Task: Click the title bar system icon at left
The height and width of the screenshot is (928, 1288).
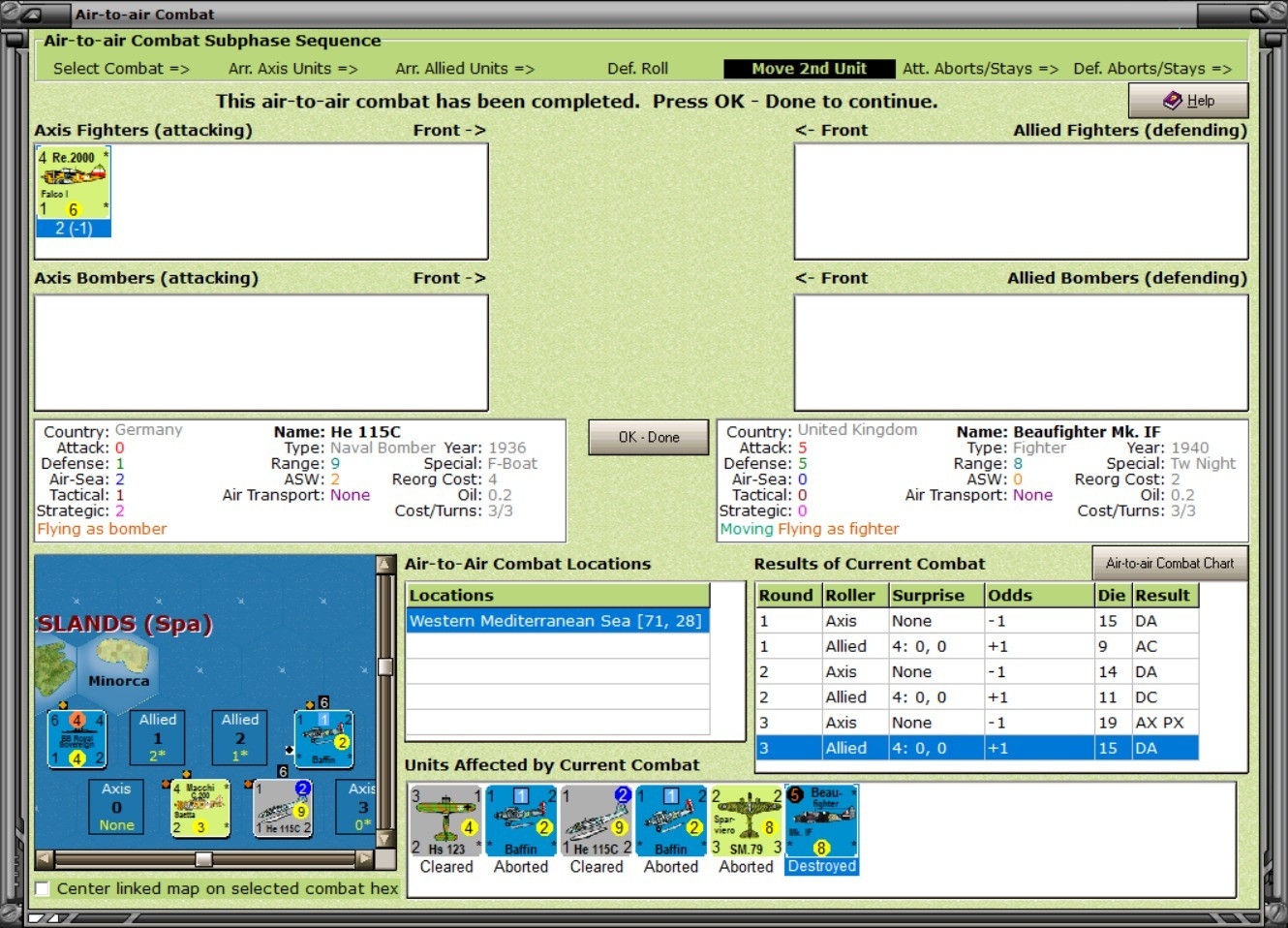Action: pyautogui.click(x=30, y=15)
